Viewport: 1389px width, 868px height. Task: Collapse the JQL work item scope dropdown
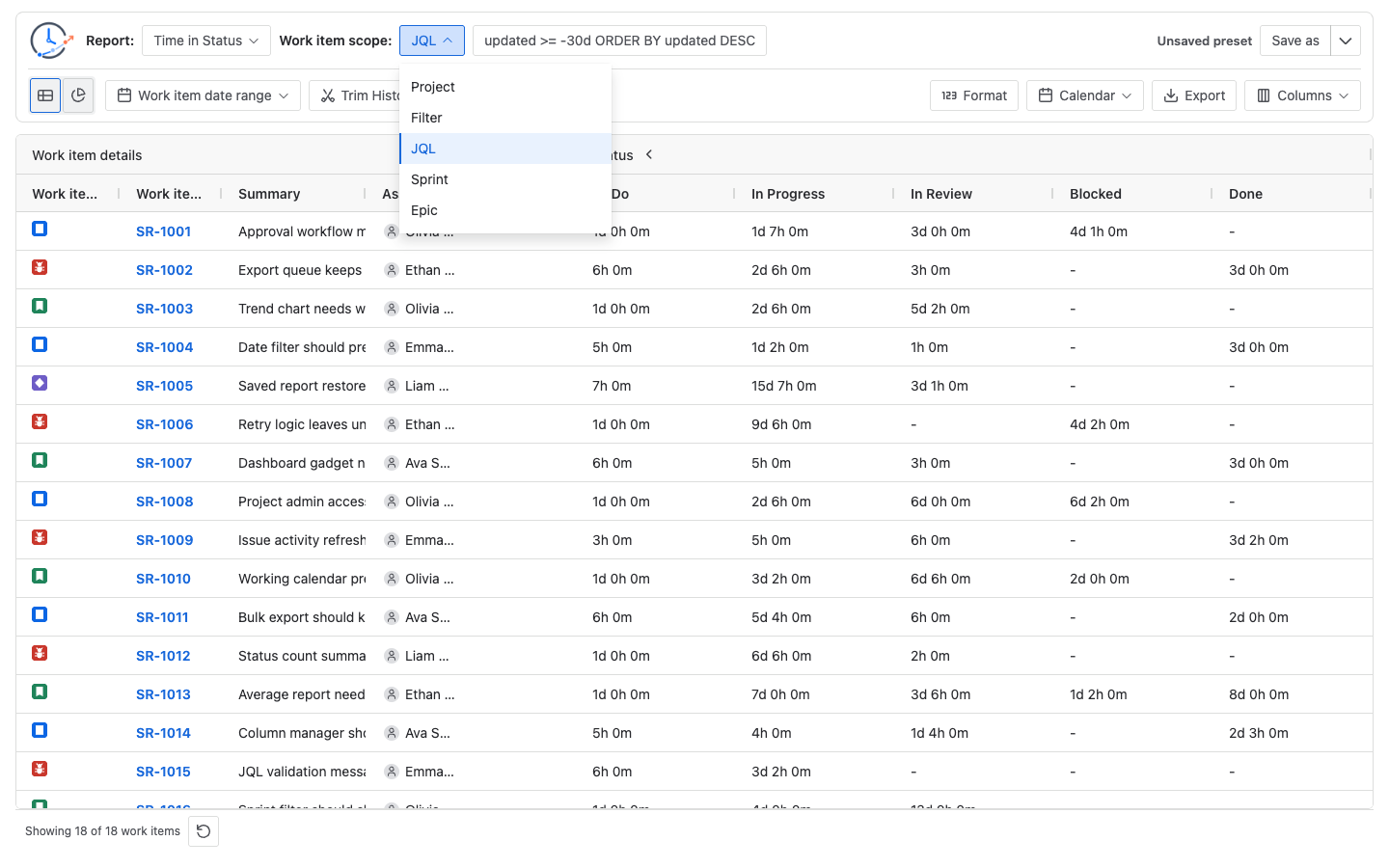(x=432, y=41)
